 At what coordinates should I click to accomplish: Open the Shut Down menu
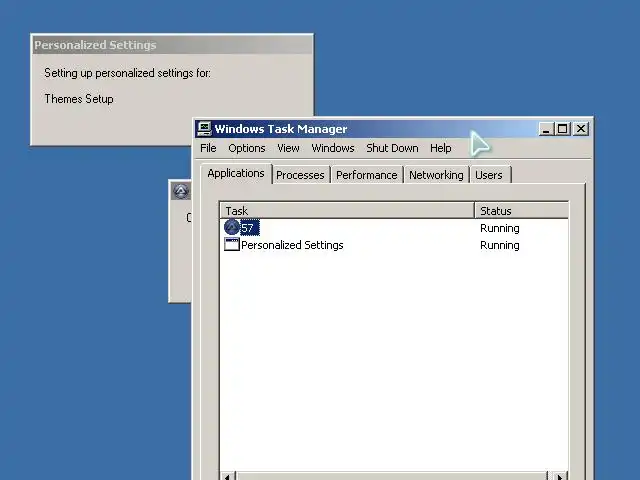(x=392, y=148)
